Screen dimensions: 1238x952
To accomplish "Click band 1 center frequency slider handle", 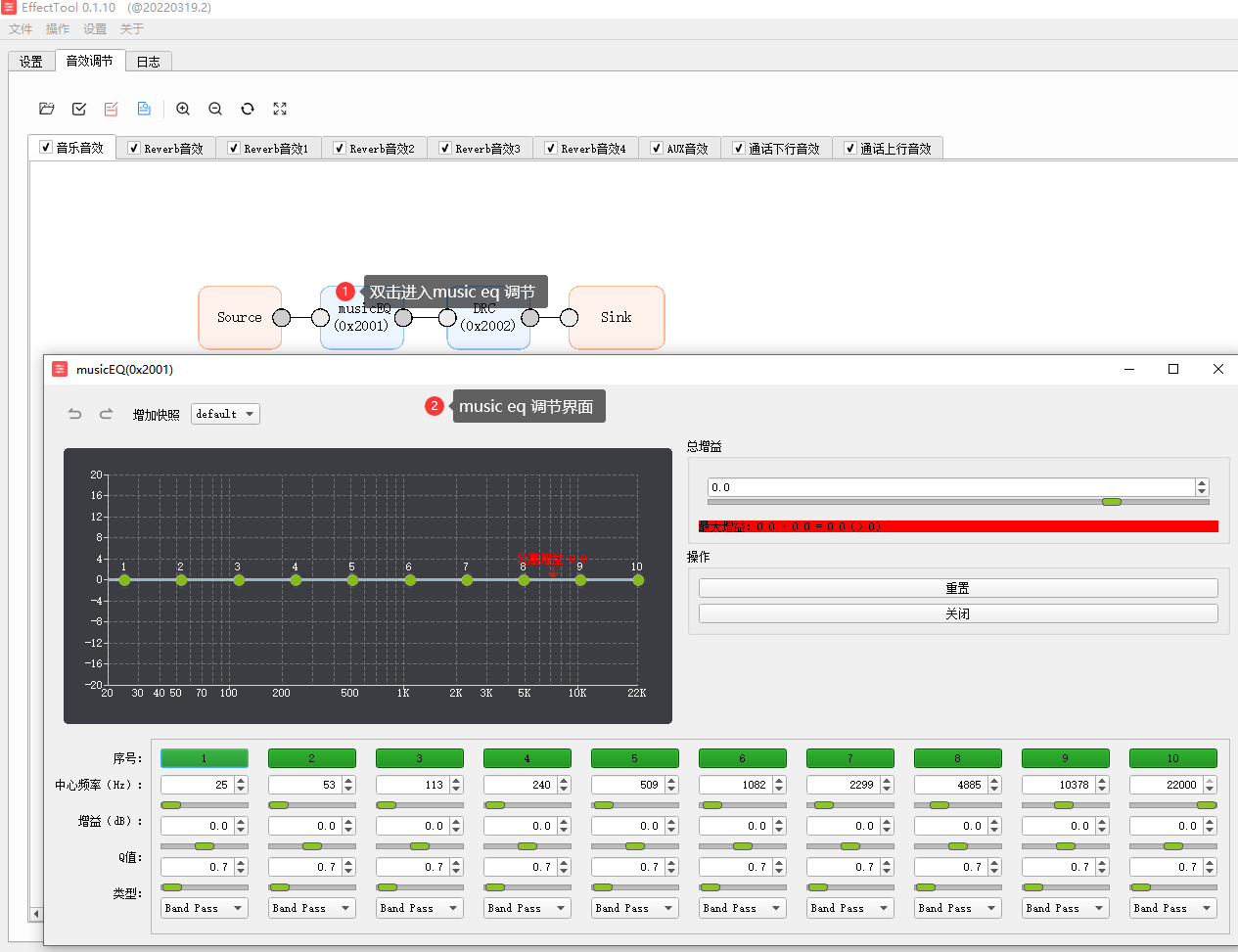I will point(171,805).
